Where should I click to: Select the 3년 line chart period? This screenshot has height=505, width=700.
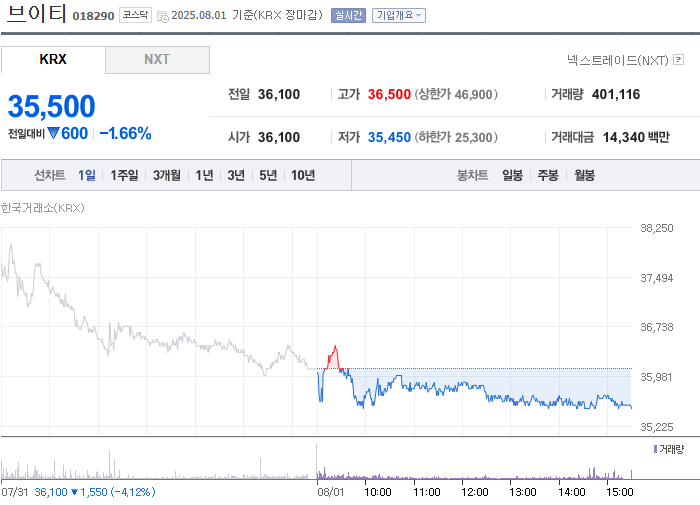click(x=236, y=175)
